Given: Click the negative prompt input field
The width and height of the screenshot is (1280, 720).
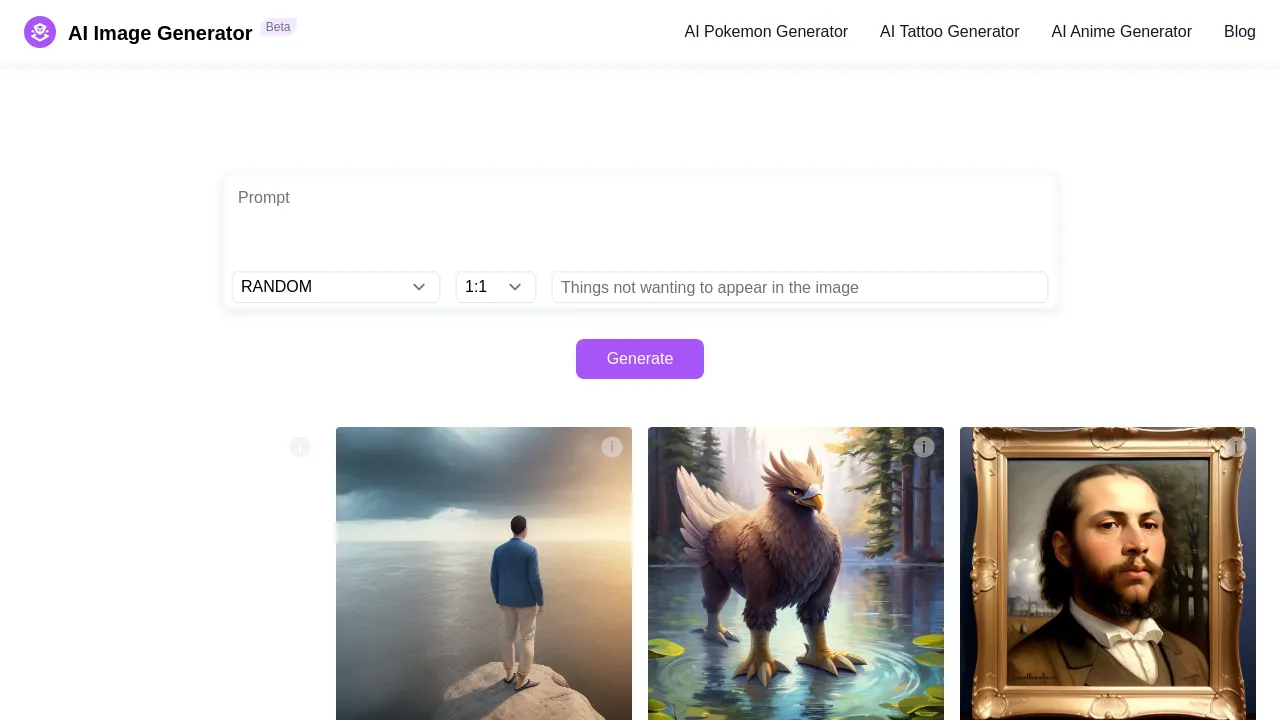Looking at the screenshot, I should (800, 287).
